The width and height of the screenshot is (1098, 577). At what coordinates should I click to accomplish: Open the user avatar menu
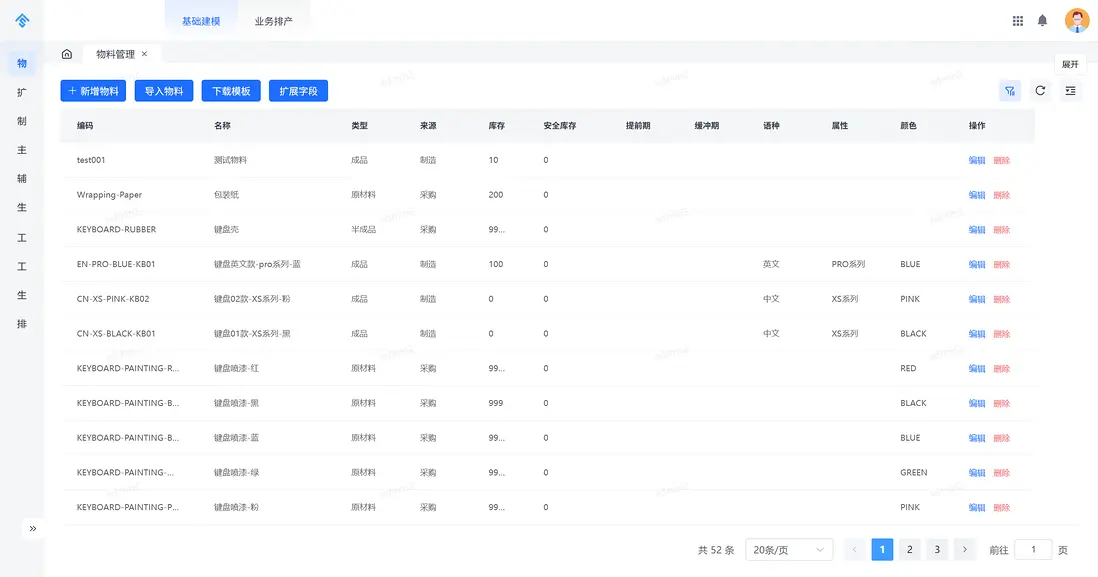pyautogui.click(x=1076, y=20)
